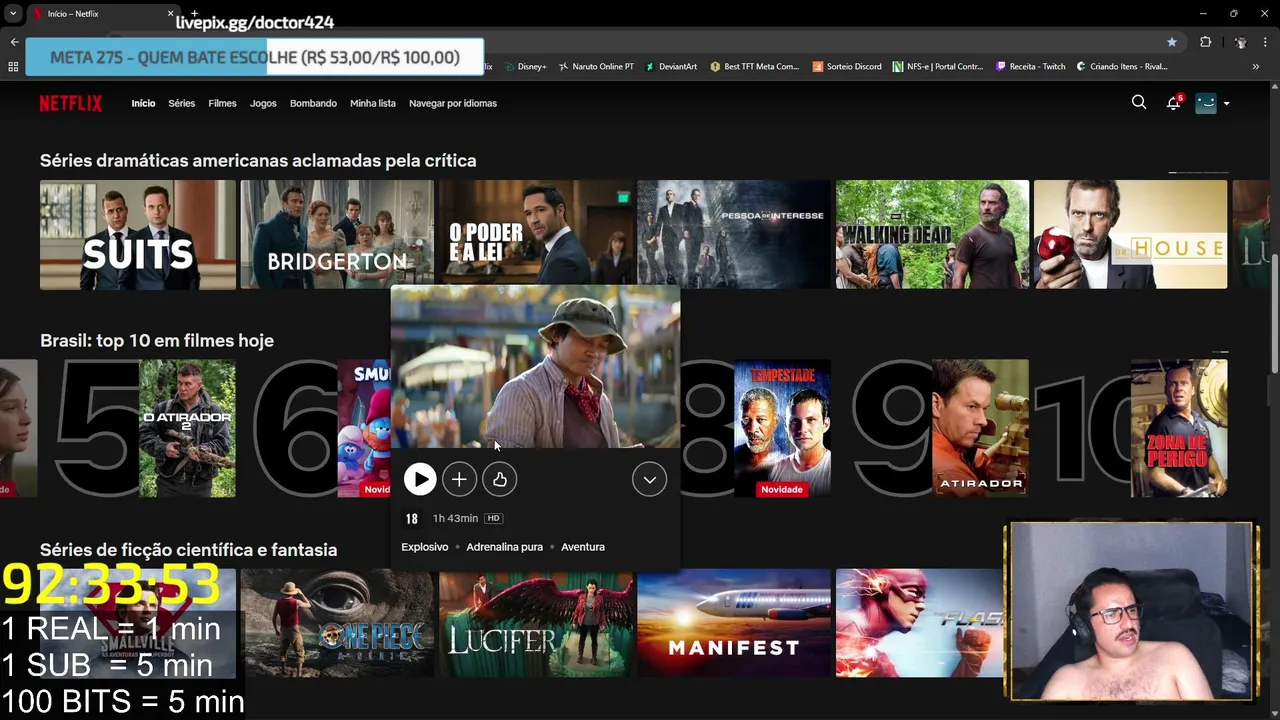Open the DeviantArt bookmark
This screenshot has width=1280, height=720.
pyautogui.click(x=671, y=66)
